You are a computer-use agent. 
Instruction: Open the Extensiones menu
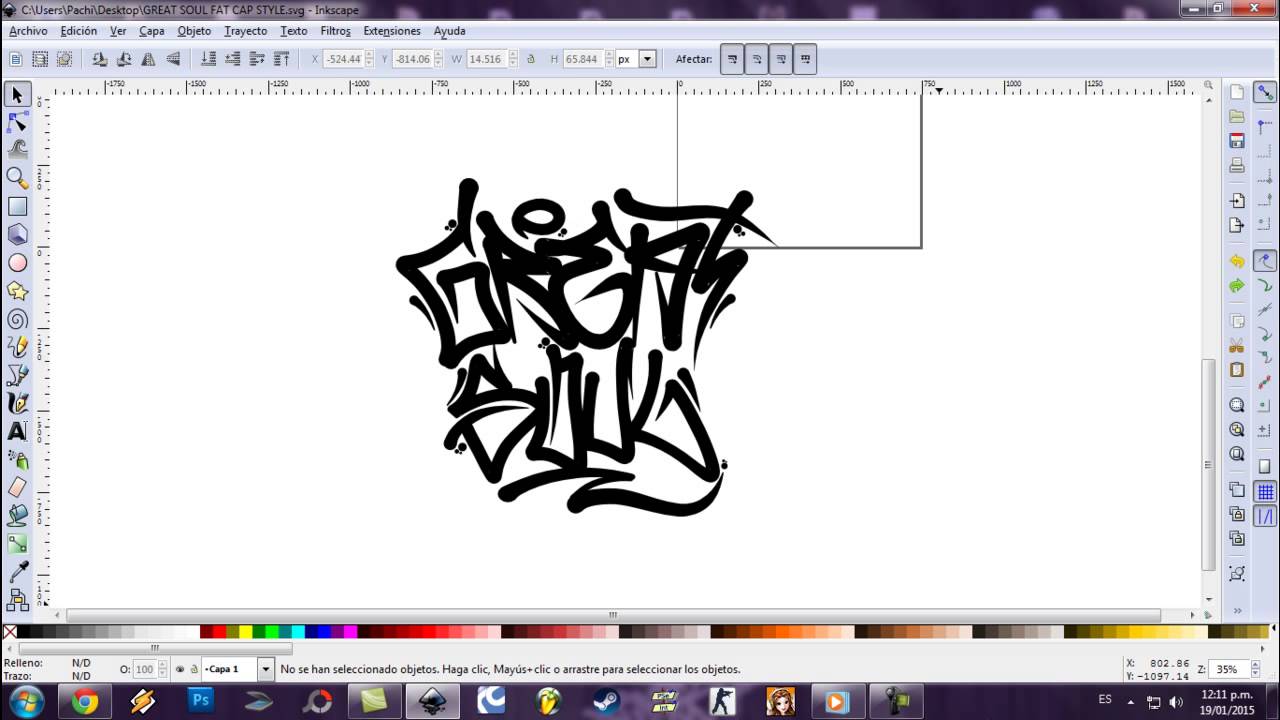(392, 31)
